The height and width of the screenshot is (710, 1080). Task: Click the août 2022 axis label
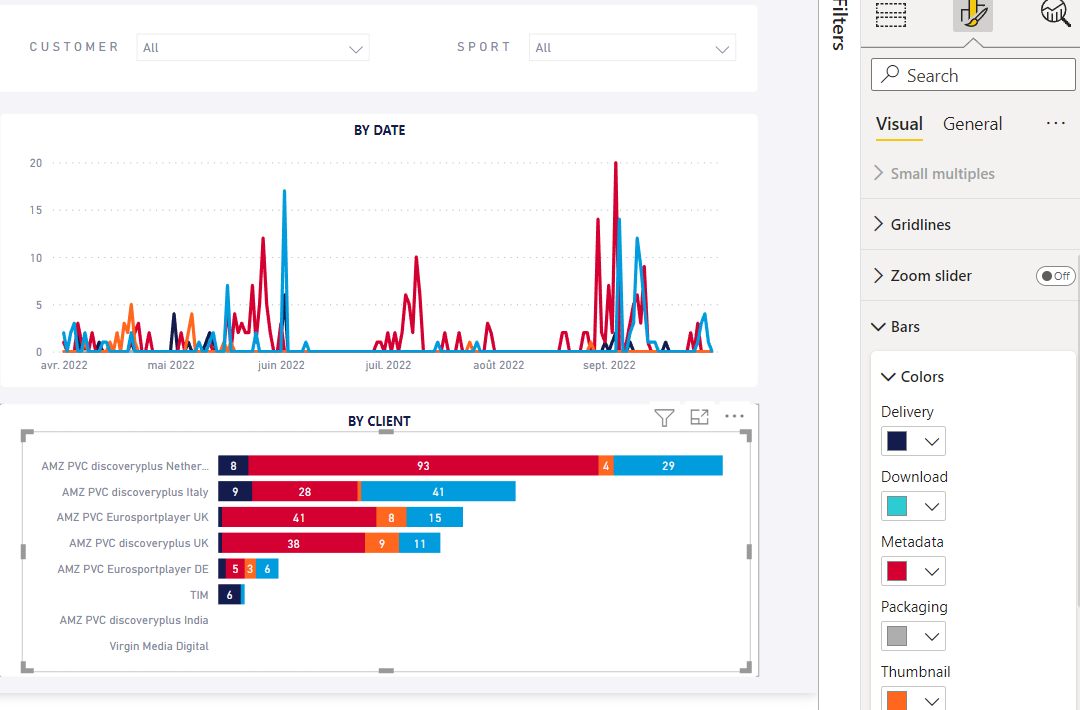click(x=499, y=365)
